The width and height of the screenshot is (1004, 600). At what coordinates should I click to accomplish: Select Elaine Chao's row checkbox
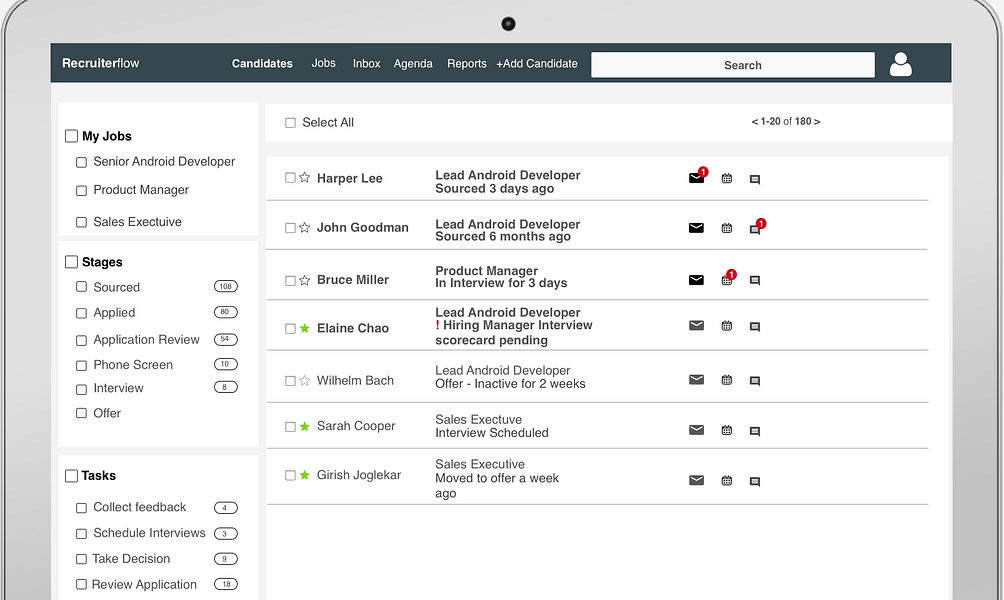[290, 328]
